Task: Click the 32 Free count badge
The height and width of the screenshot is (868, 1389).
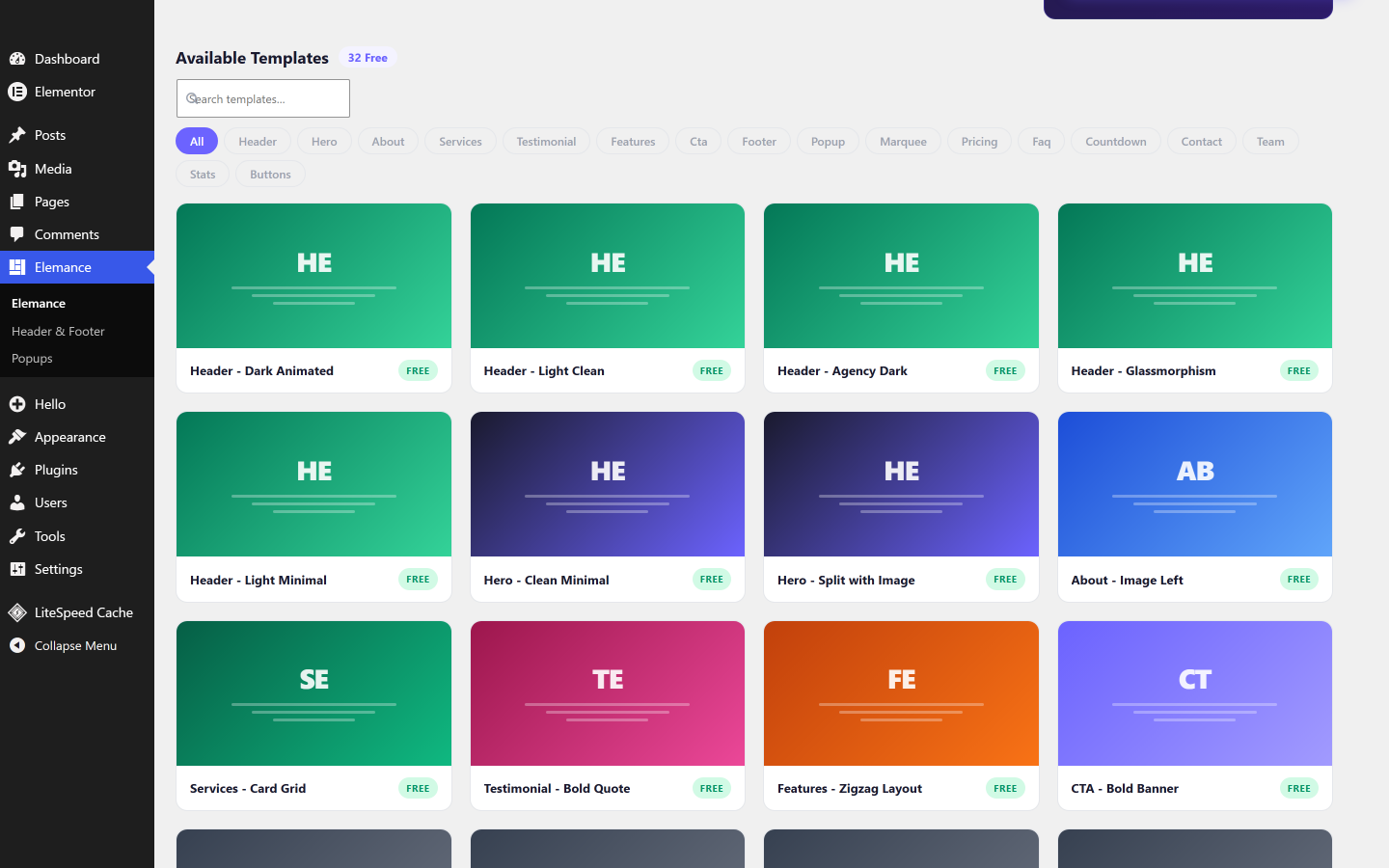Action: coord(368,58)
